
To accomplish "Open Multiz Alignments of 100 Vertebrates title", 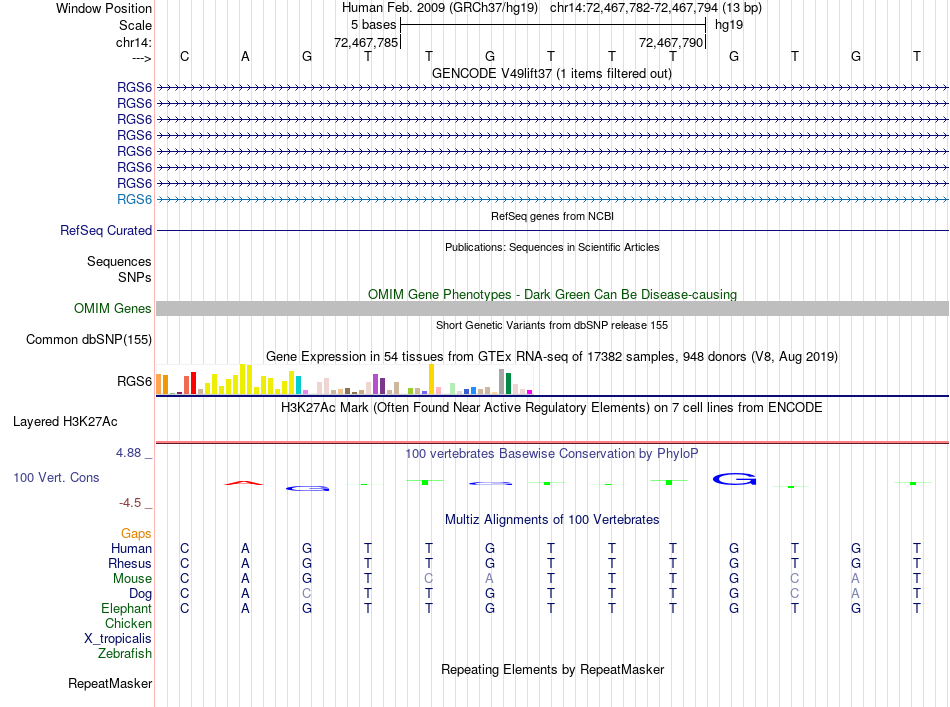I will tap(552, 519).
